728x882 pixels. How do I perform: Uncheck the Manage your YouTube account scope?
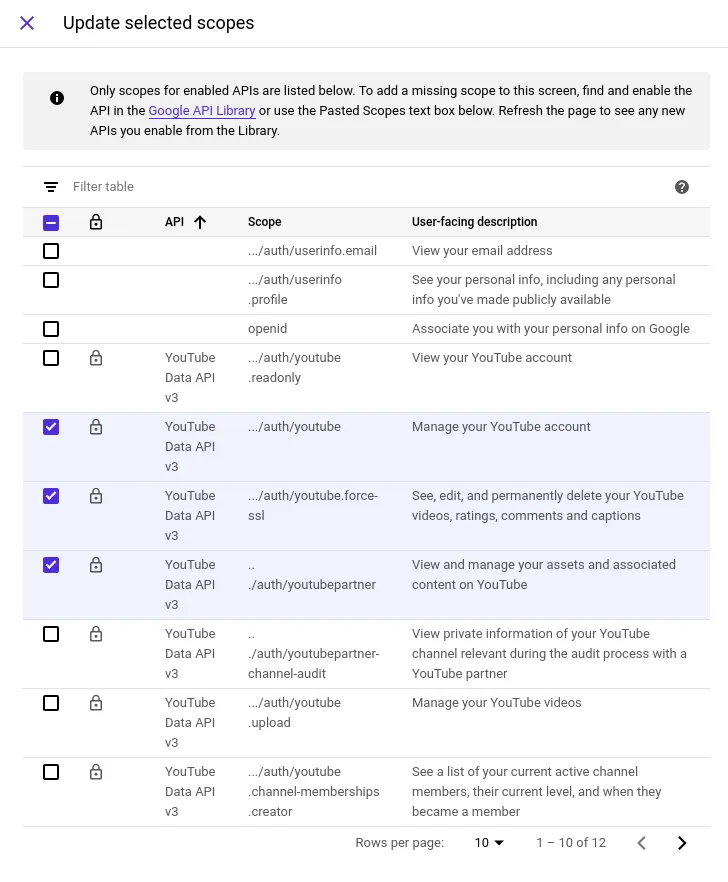pos(51,427)
